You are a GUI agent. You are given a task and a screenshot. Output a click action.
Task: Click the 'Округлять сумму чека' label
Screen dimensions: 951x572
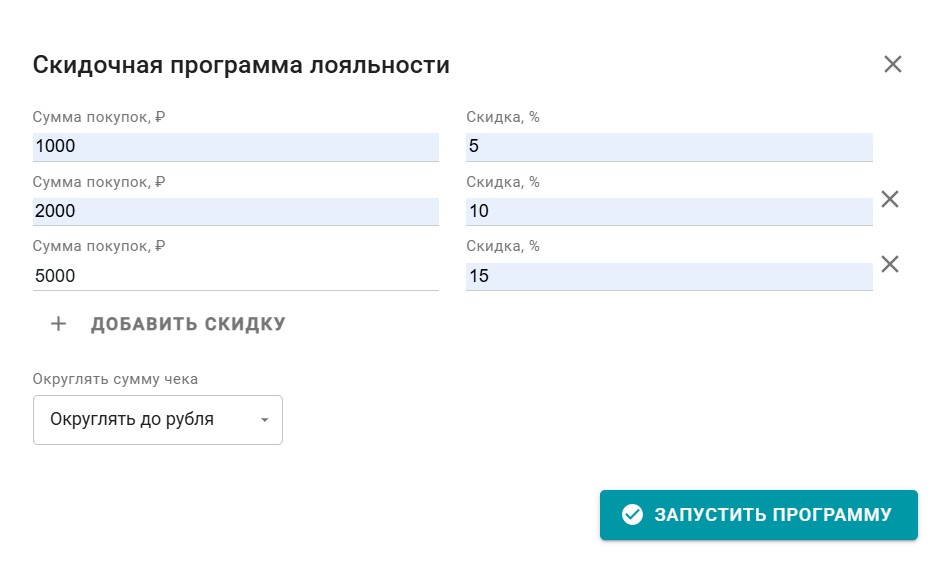coord(115,379)
